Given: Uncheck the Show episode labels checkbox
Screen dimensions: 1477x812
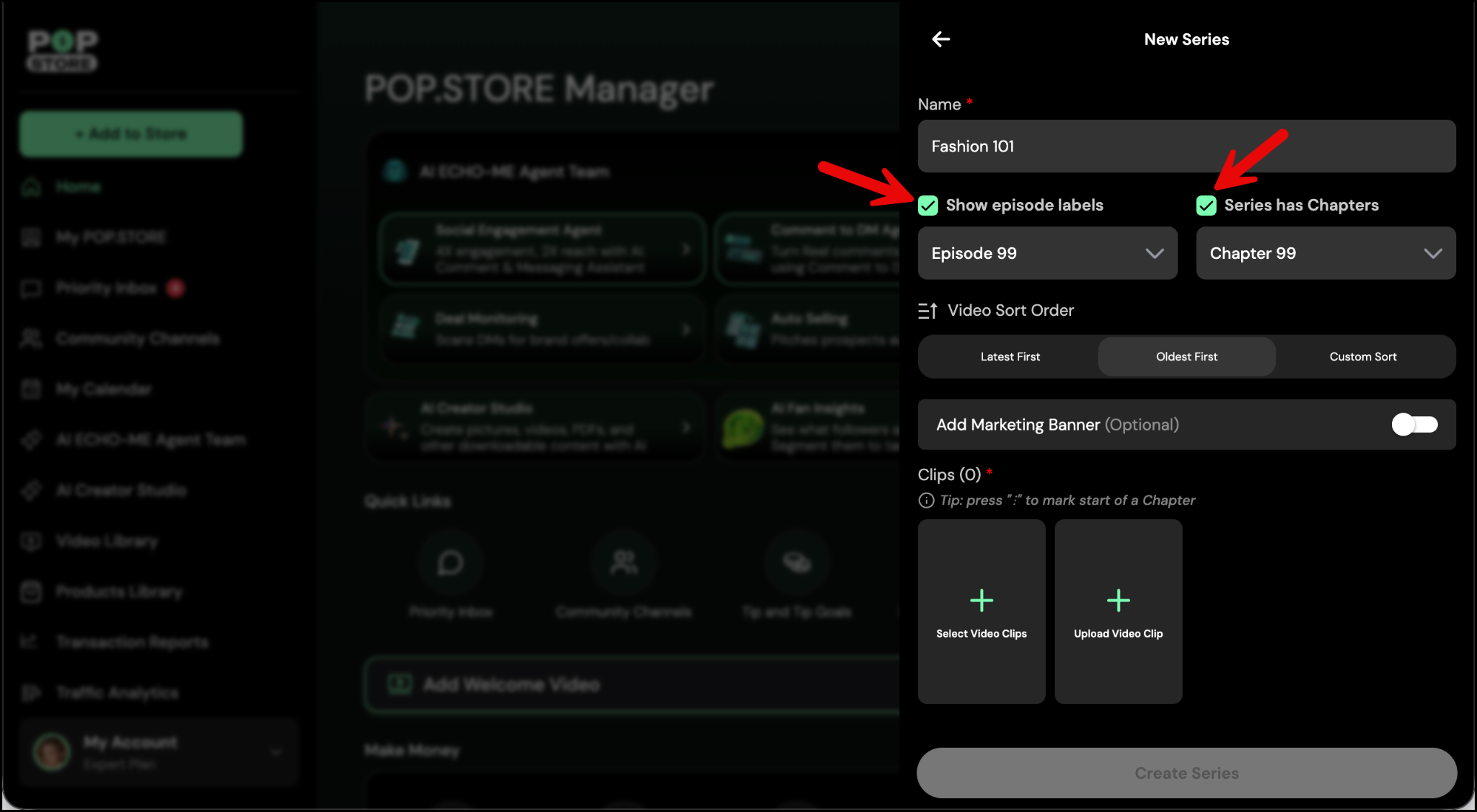Looking at the screenshot, I should 928,206.
